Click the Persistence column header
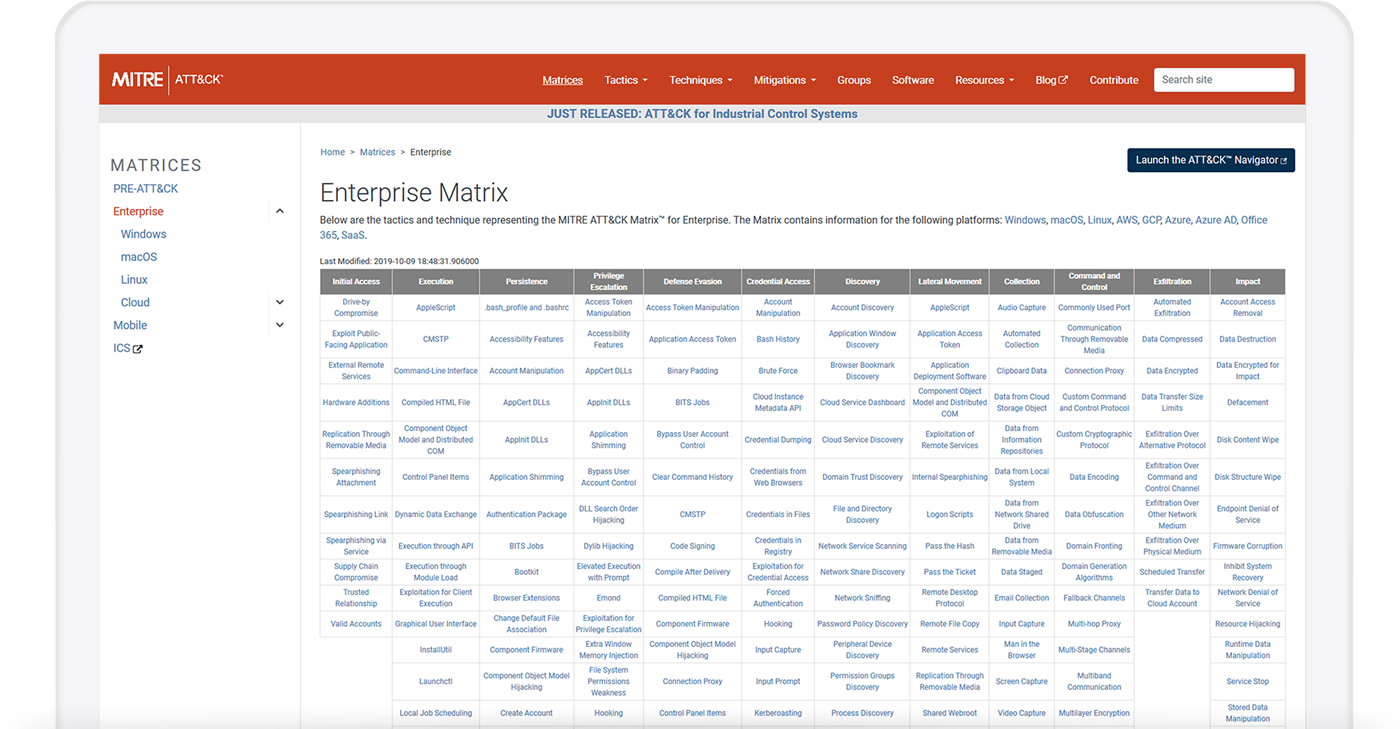 (x=527, y=282)
